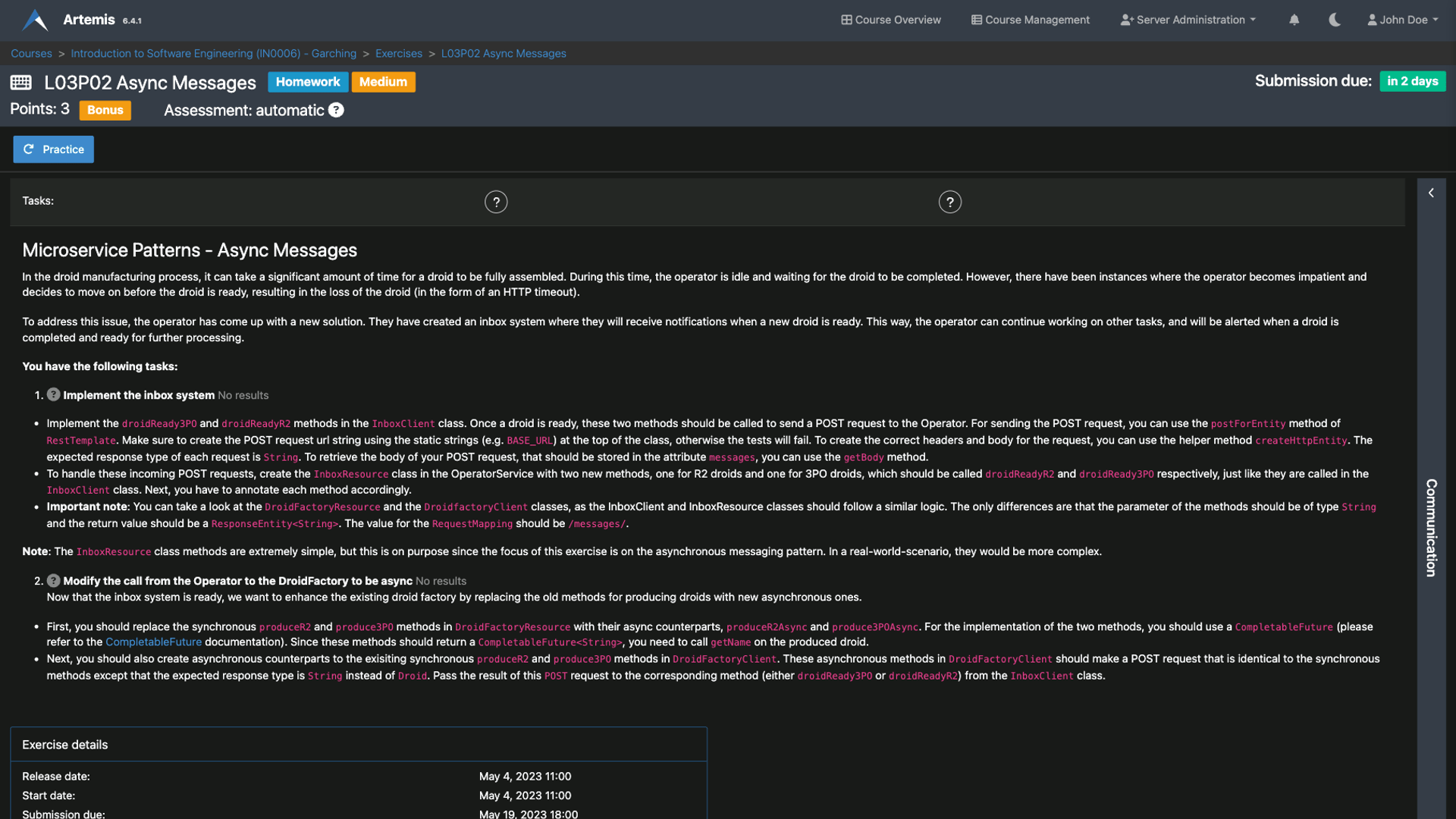Toggle dark mode with the moon icon
The height and width of the screenshot is (819, 1456).
pos(1334,20)
